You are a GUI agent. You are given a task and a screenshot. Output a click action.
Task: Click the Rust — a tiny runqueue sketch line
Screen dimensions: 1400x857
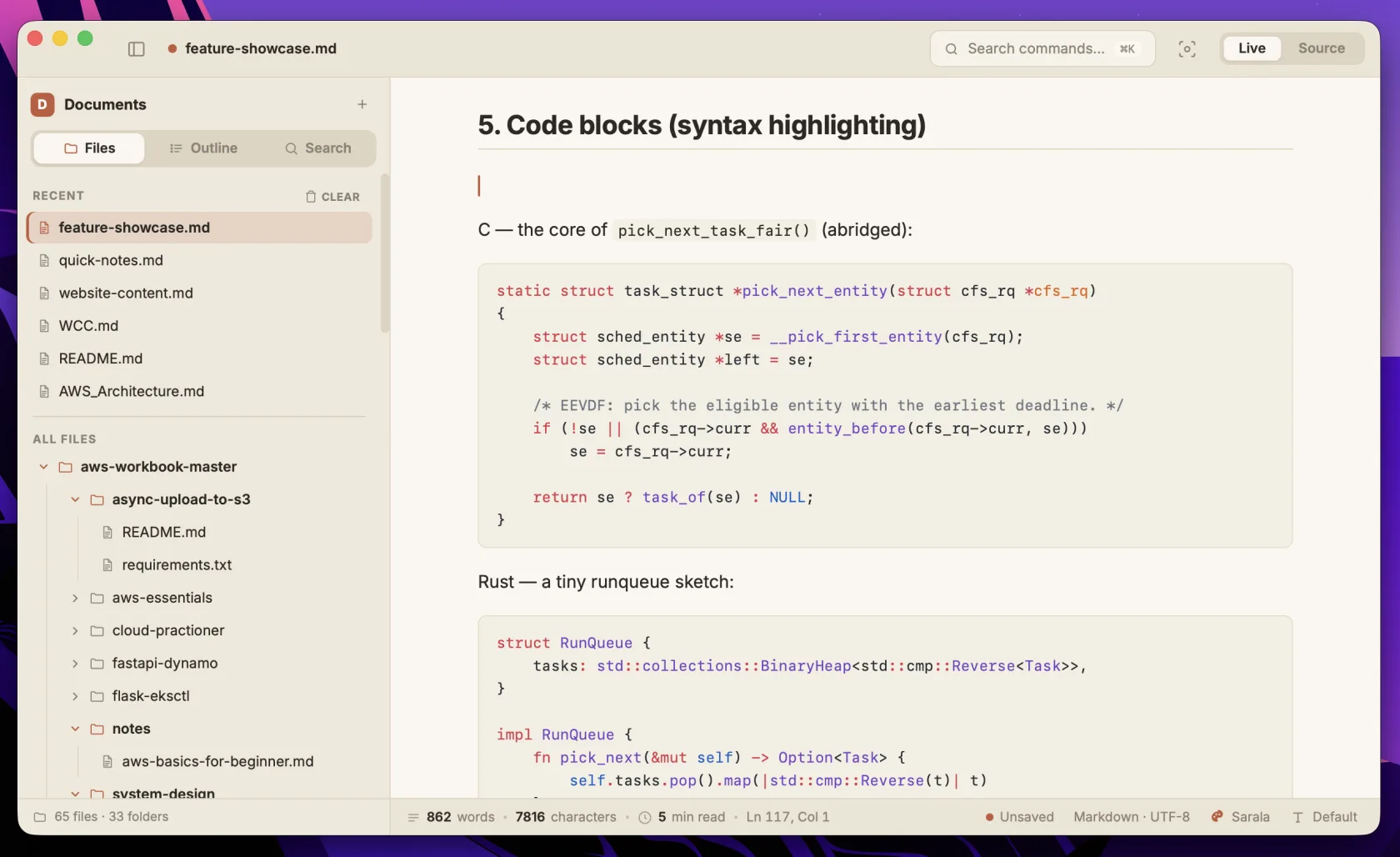606,582
